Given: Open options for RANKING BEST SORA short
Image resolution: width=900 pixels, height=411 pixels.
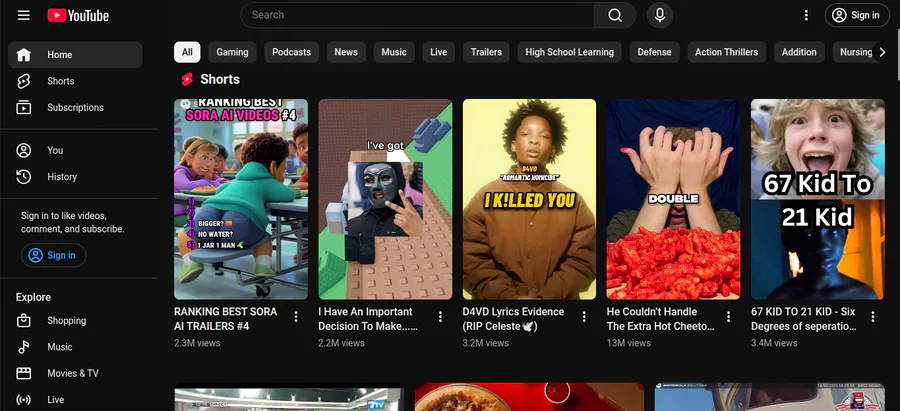Looking at the screenshot, I should [x=296, y=316].
